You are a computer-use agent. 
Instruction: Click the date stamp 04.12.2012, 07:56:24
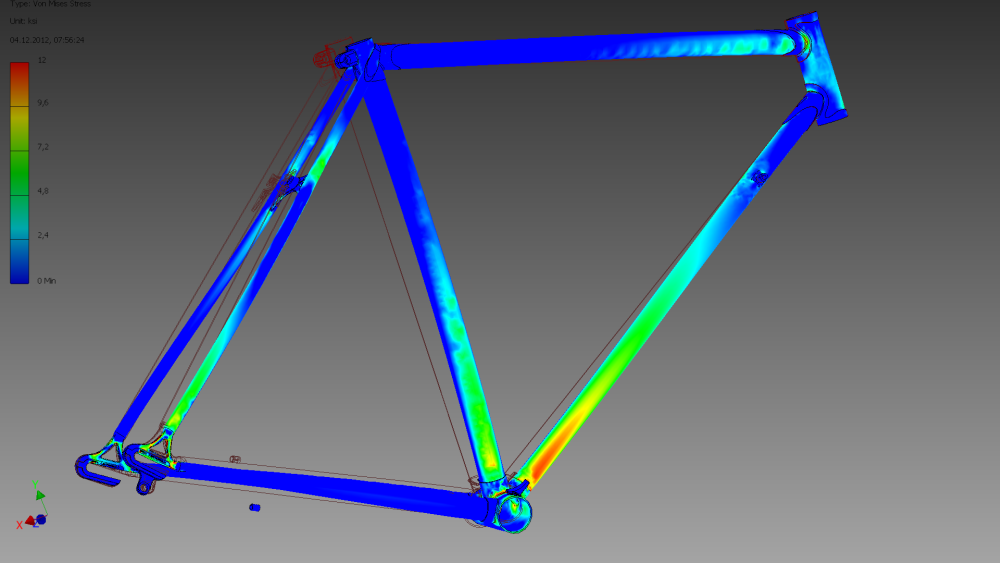tap(47, 40)
